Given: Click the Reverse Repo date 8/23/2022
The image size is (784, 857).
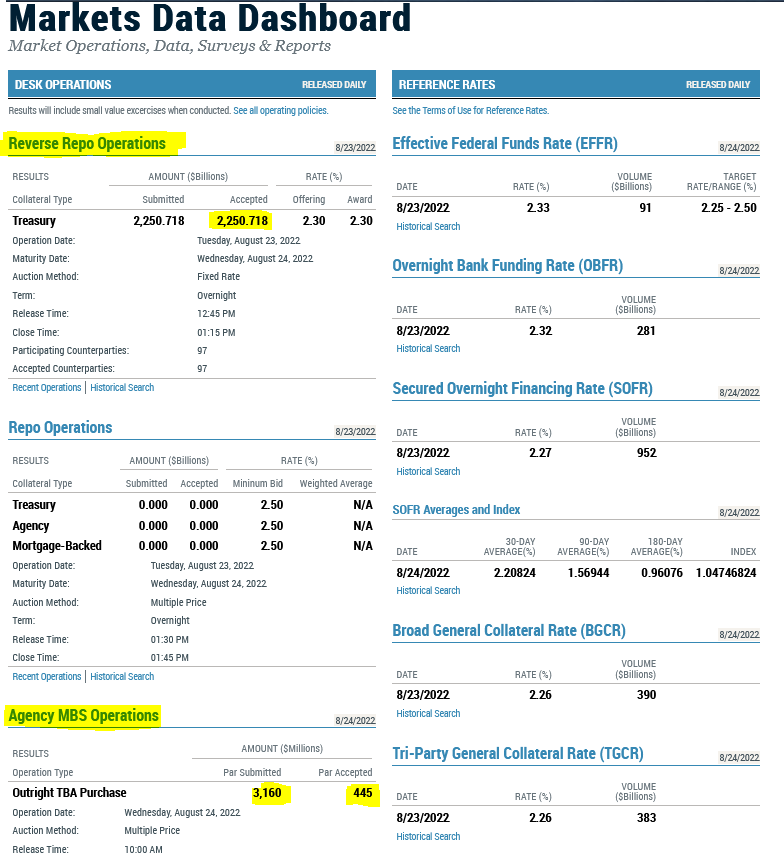Looking at the screenshot, I should (x=355, y=148).
